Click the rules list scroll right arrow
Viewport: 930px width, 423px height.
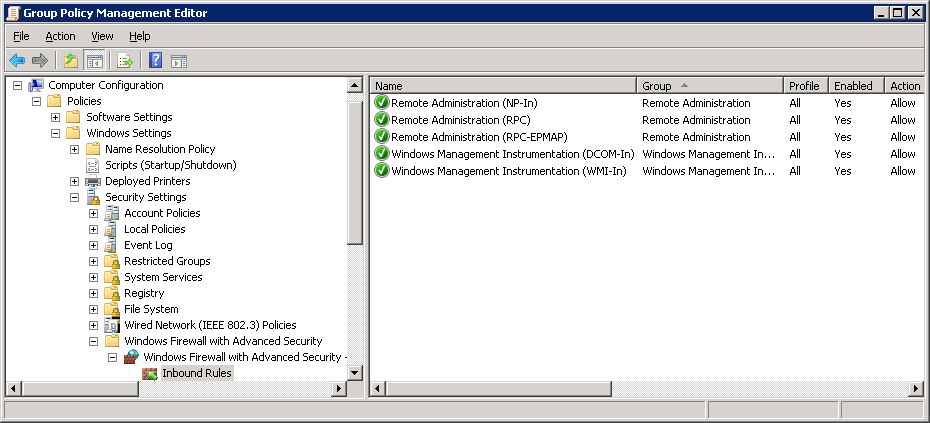[x=916, y=389]
